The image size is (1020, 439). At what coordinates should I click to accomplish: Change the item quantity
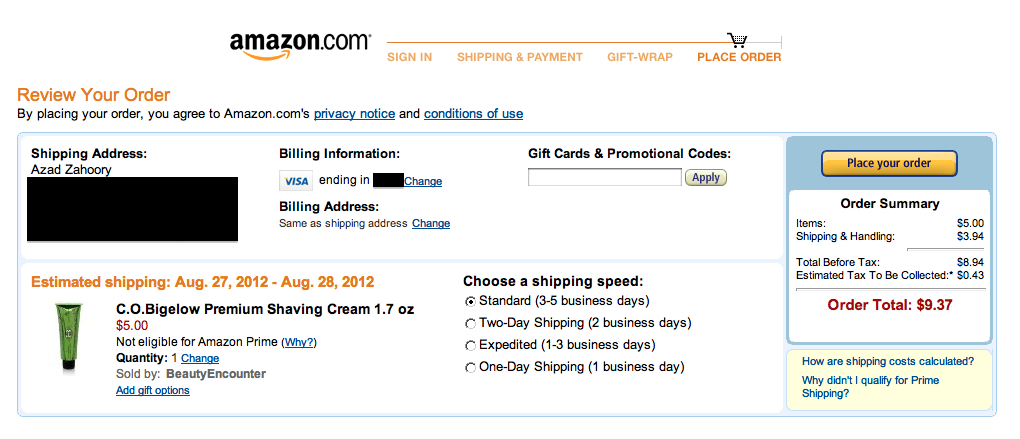pyautogui.click(x=200, y=358)
